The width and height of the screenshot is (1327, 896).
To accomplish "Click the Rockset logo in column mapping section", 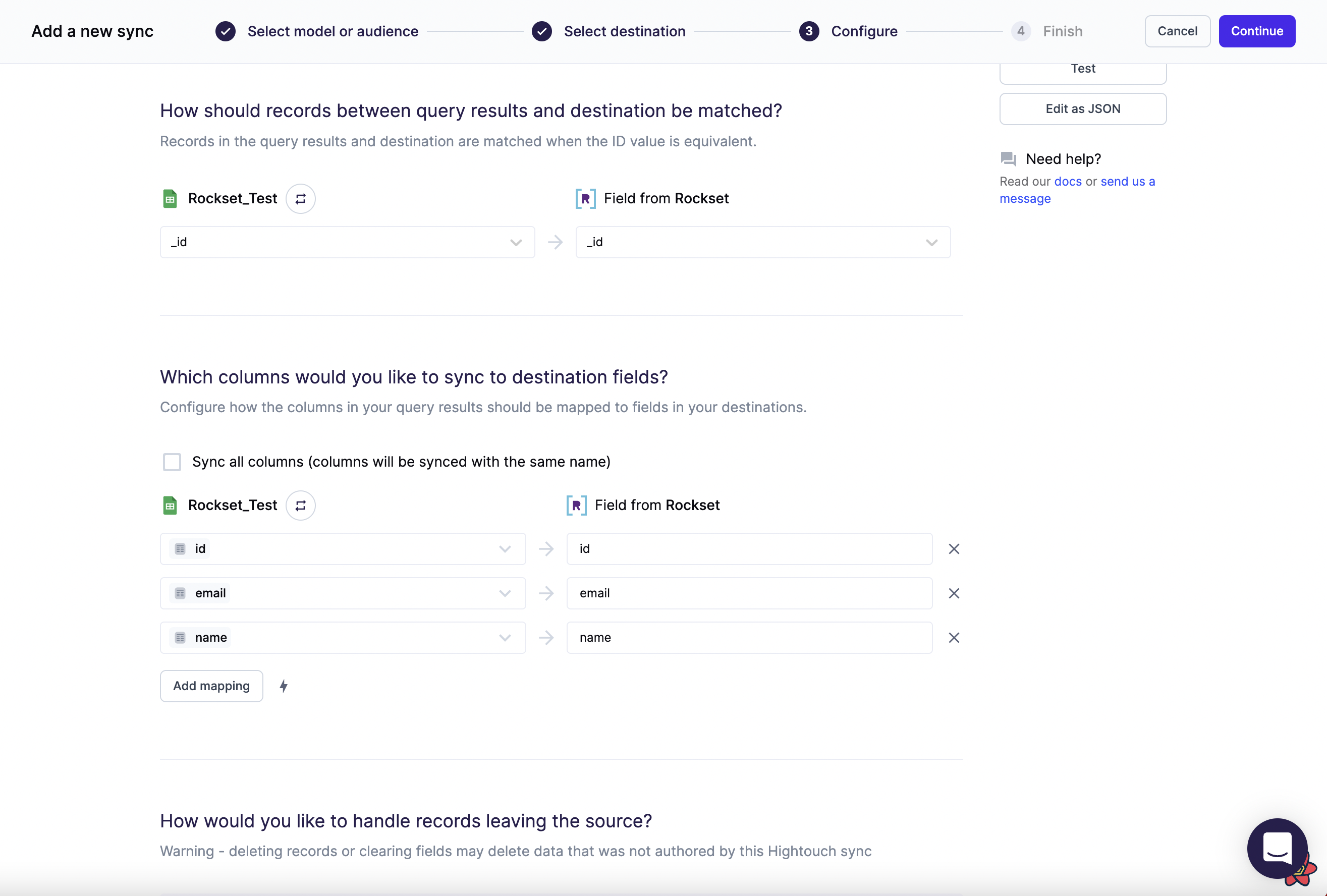I will click(576, 506).
